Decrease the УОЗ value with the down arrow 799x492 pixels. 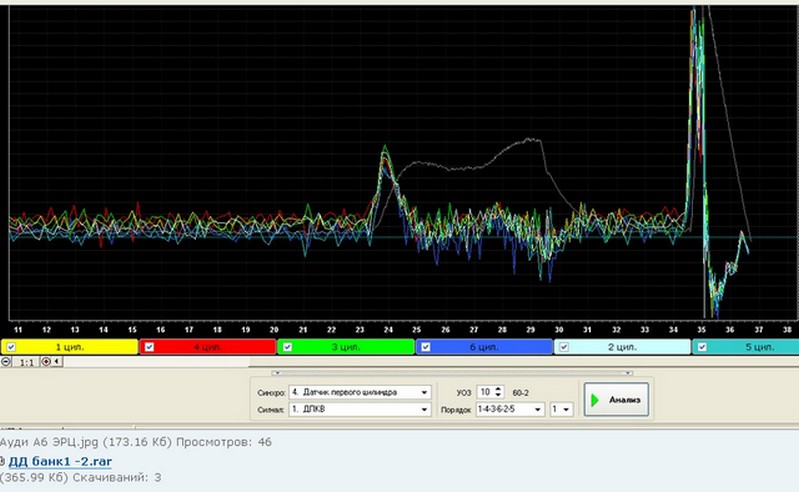click(x=498, y=395)
